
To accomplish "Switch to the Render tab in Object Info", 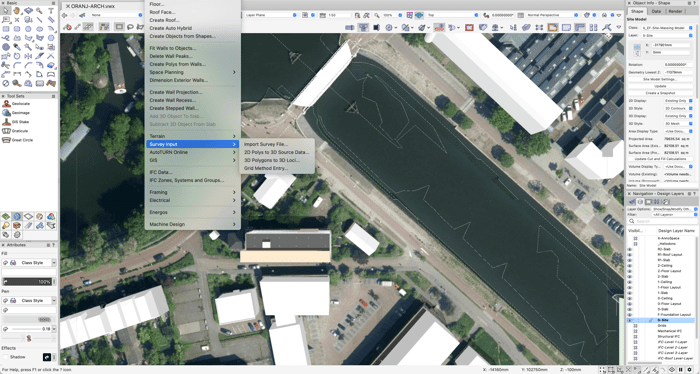I will (x=675, y=11).
